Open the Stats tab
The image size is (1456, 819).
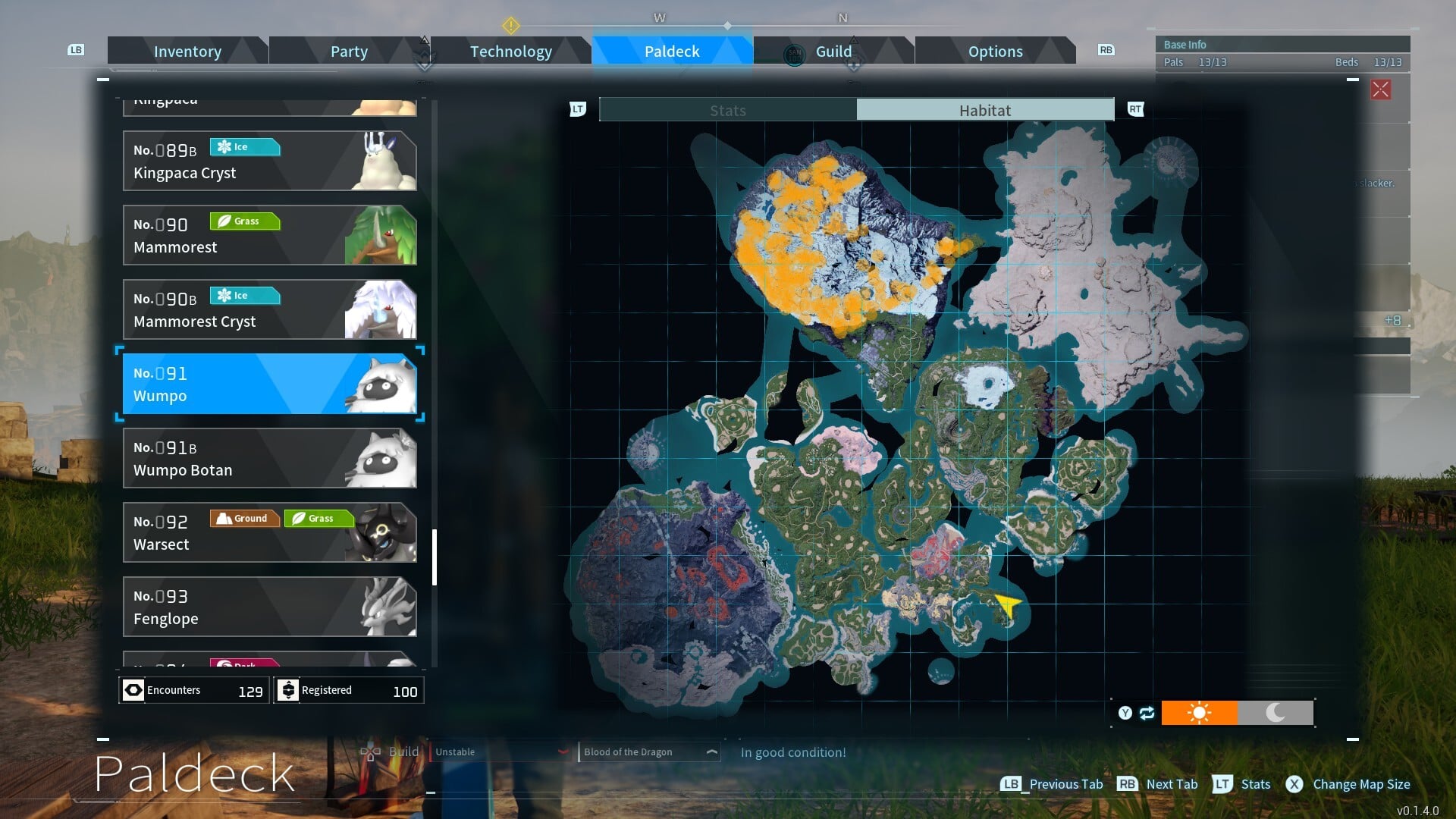click(x=727, y=110)
